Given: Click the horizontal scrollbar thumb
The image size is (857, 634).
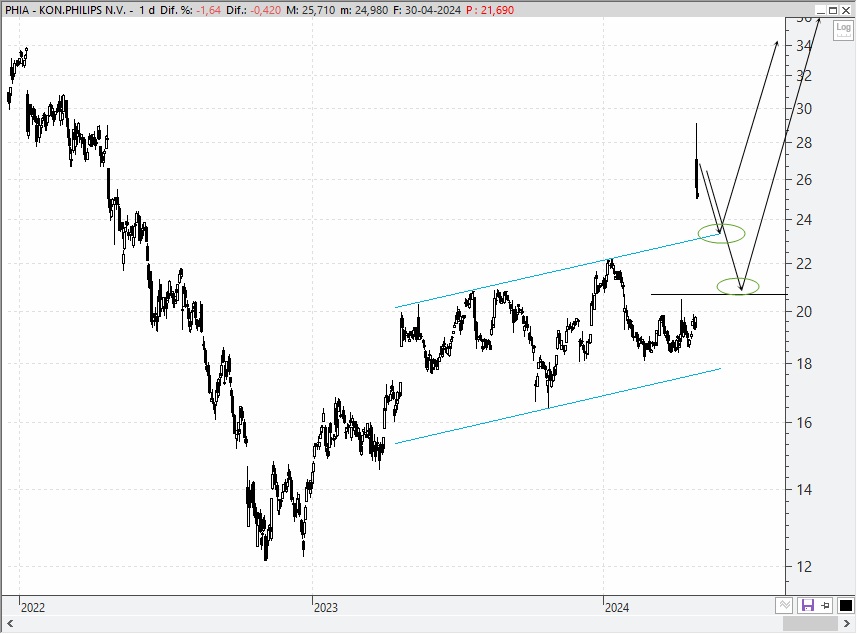Looking at the screenshot, I should point(811,624).
